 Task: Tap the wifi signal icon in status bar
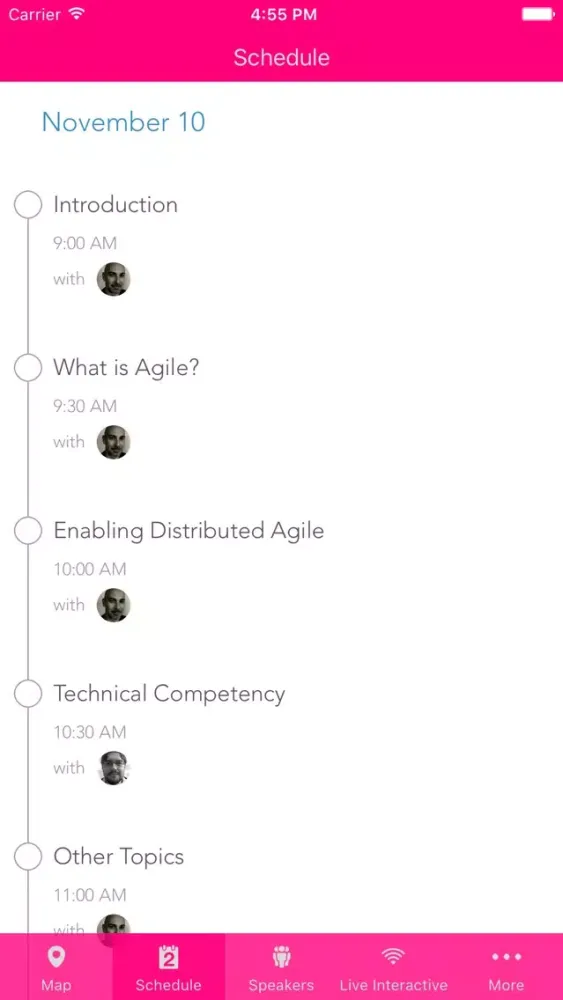tap(77, 14)
